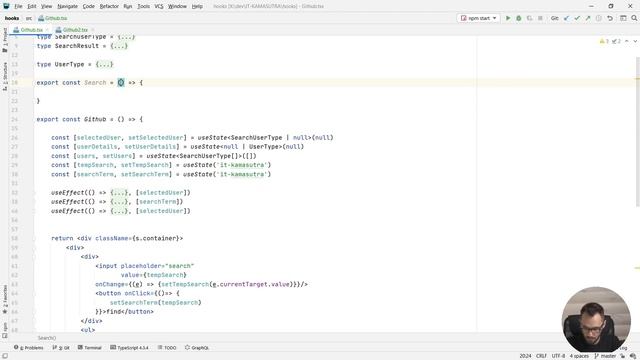The height and width of the screenshot is (360, 640).
Task: Open the Tools menu
Action: tap(143, 6)
